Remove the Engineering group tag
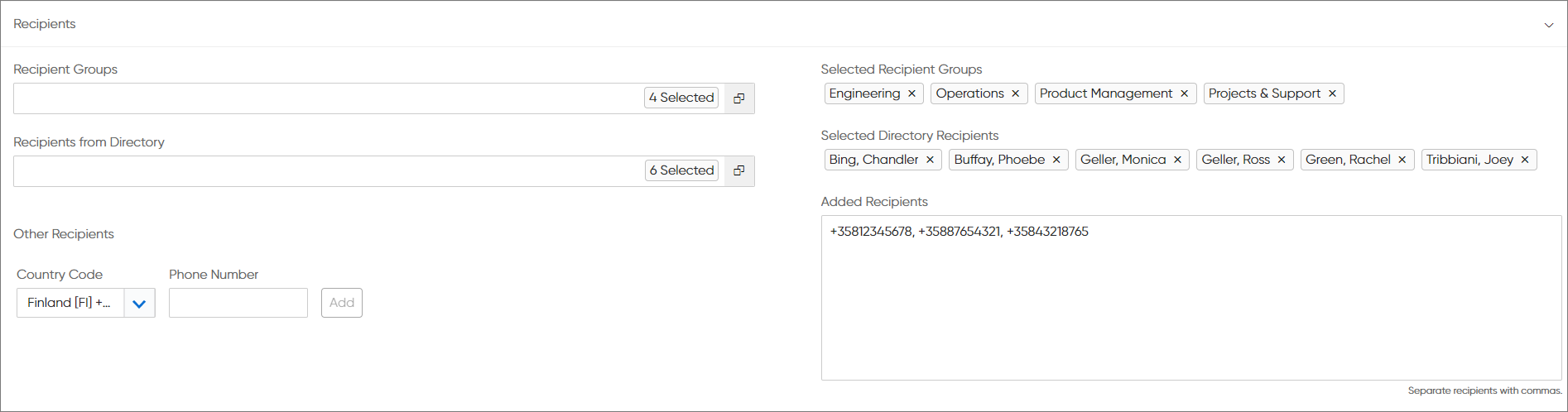This screenshot has height=412, width=1568. (911, 93)
